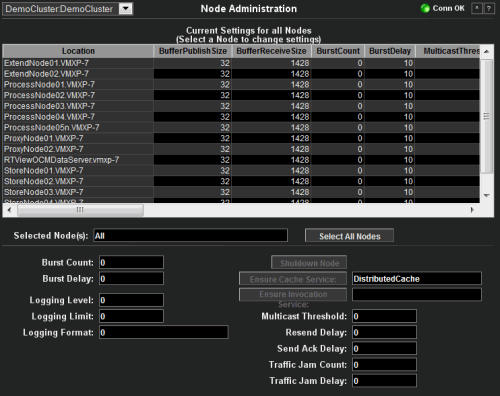Click the horizontal scrollbar thumb
Viewport: 500px width, 396px height.
point(80,210)
